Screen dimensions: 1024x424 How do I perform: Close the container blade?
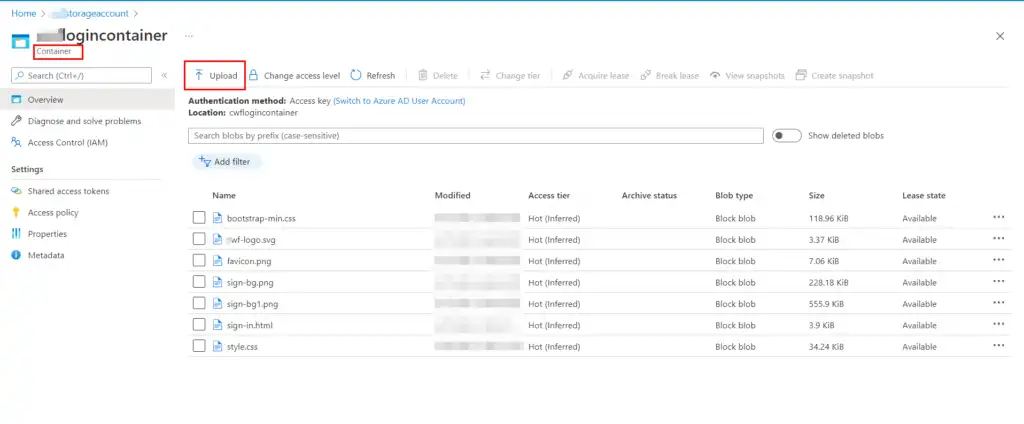point(1000,37)
